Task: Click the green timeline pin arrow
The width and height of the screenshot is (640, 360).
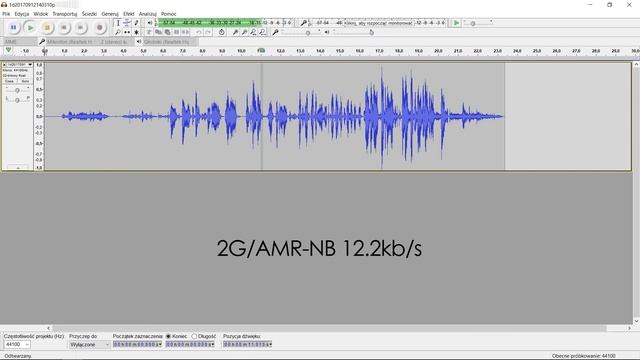Action: [8, 50]
